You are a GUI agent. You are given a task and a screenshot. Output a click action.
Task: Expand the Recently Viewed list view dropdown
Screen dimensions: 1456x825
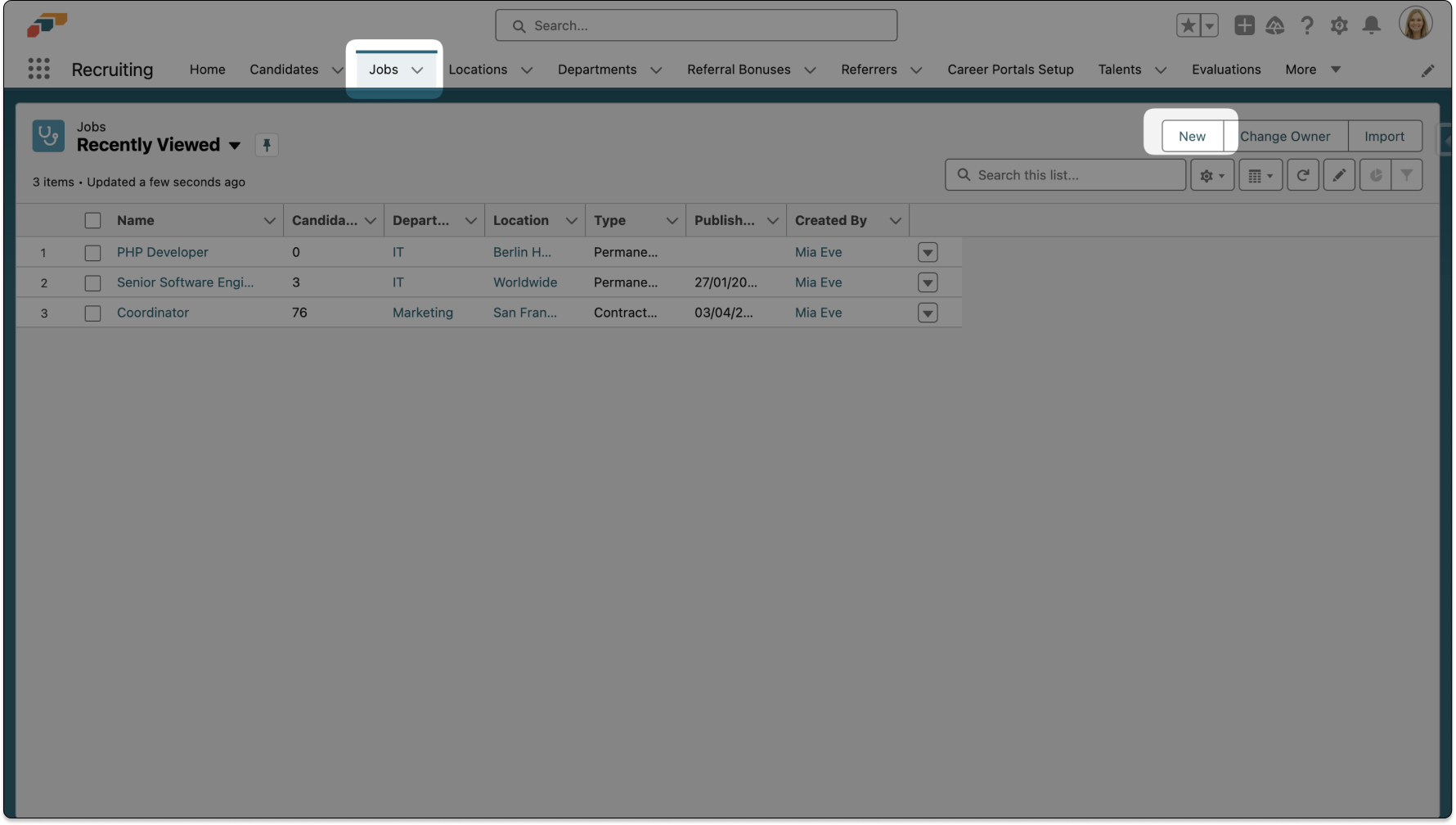tap(235, 146)
